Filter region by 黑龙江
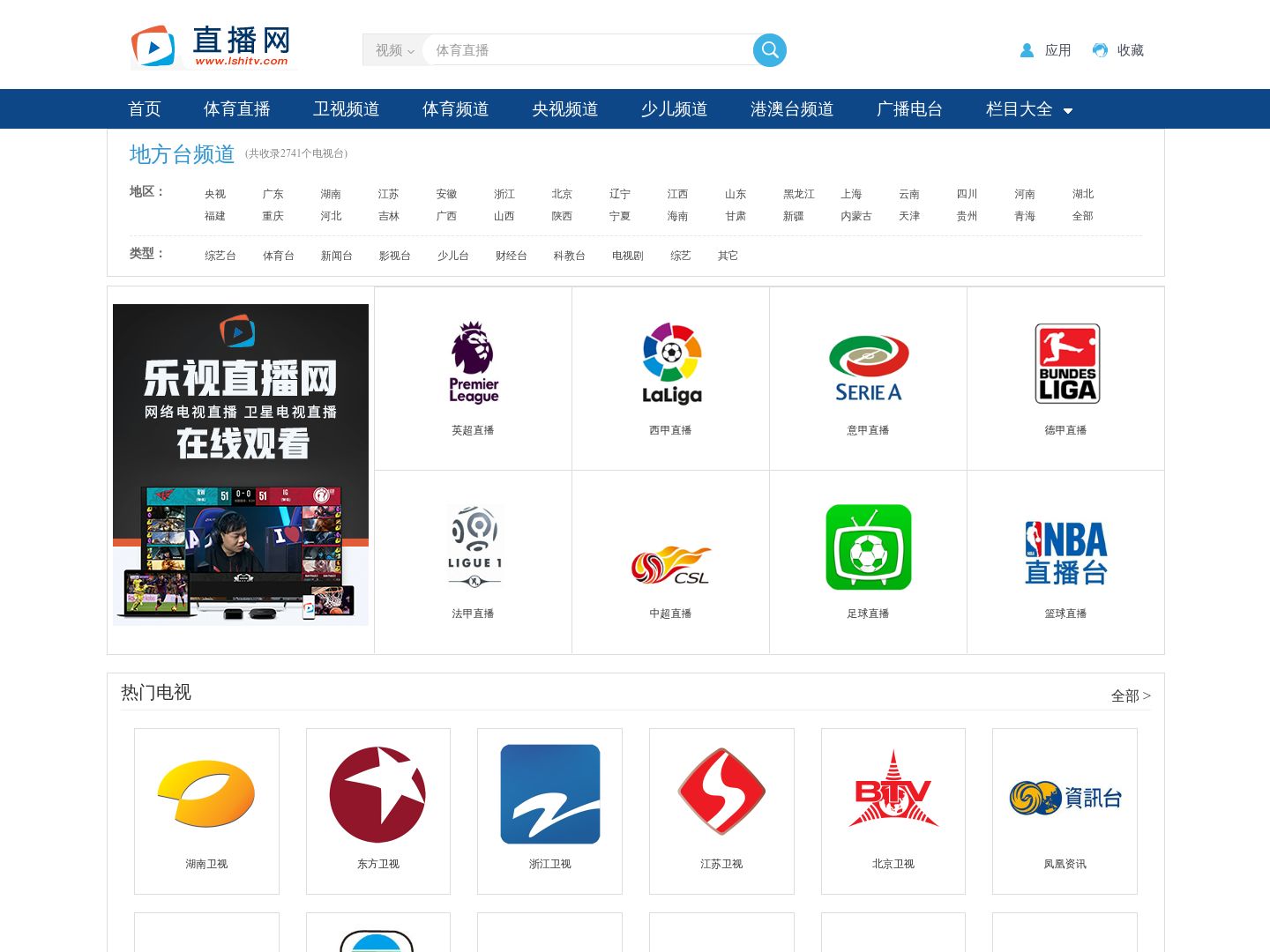The height and width of the screenshot is (952, 1270). click(799, 194)
